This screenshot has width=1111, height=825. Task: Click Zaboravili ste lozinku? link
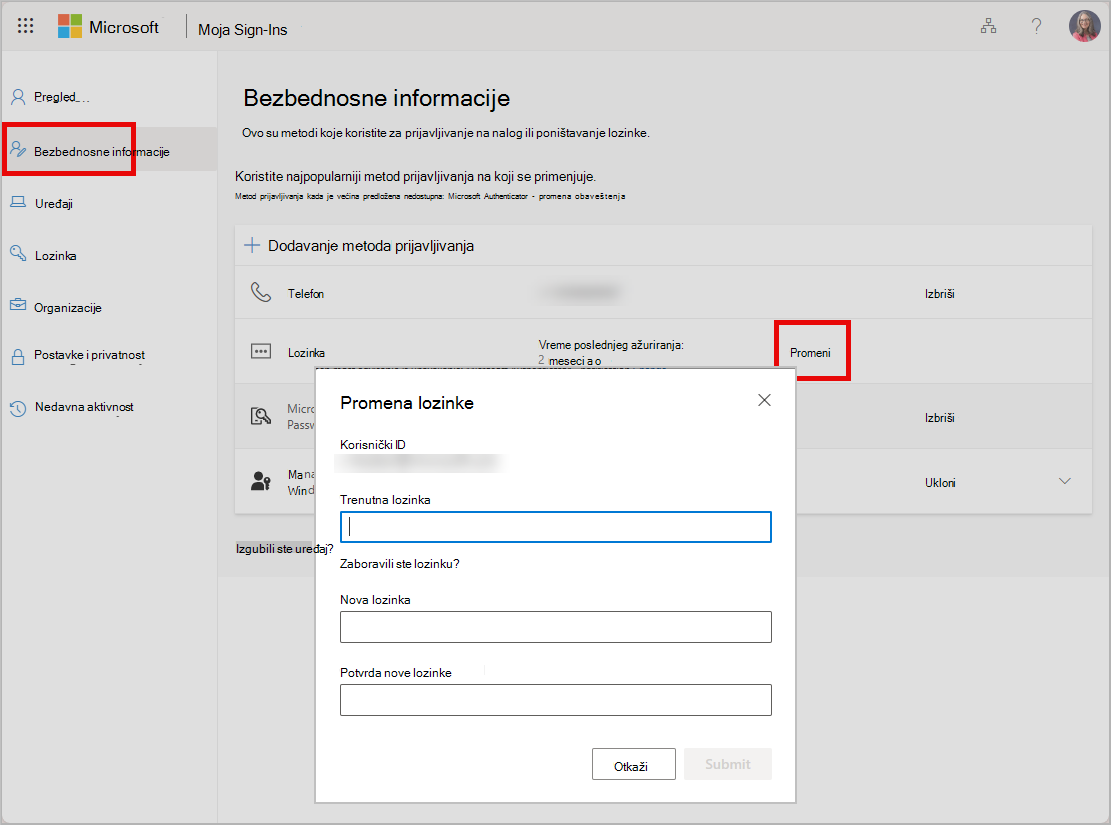click(x=400, y=564)
